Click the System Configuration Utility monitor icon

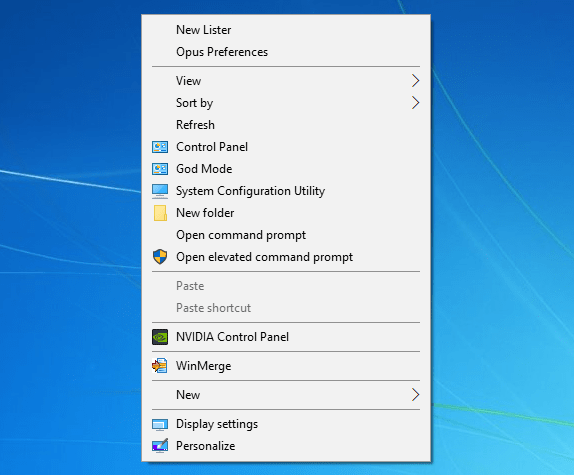[x=160, y=191]
